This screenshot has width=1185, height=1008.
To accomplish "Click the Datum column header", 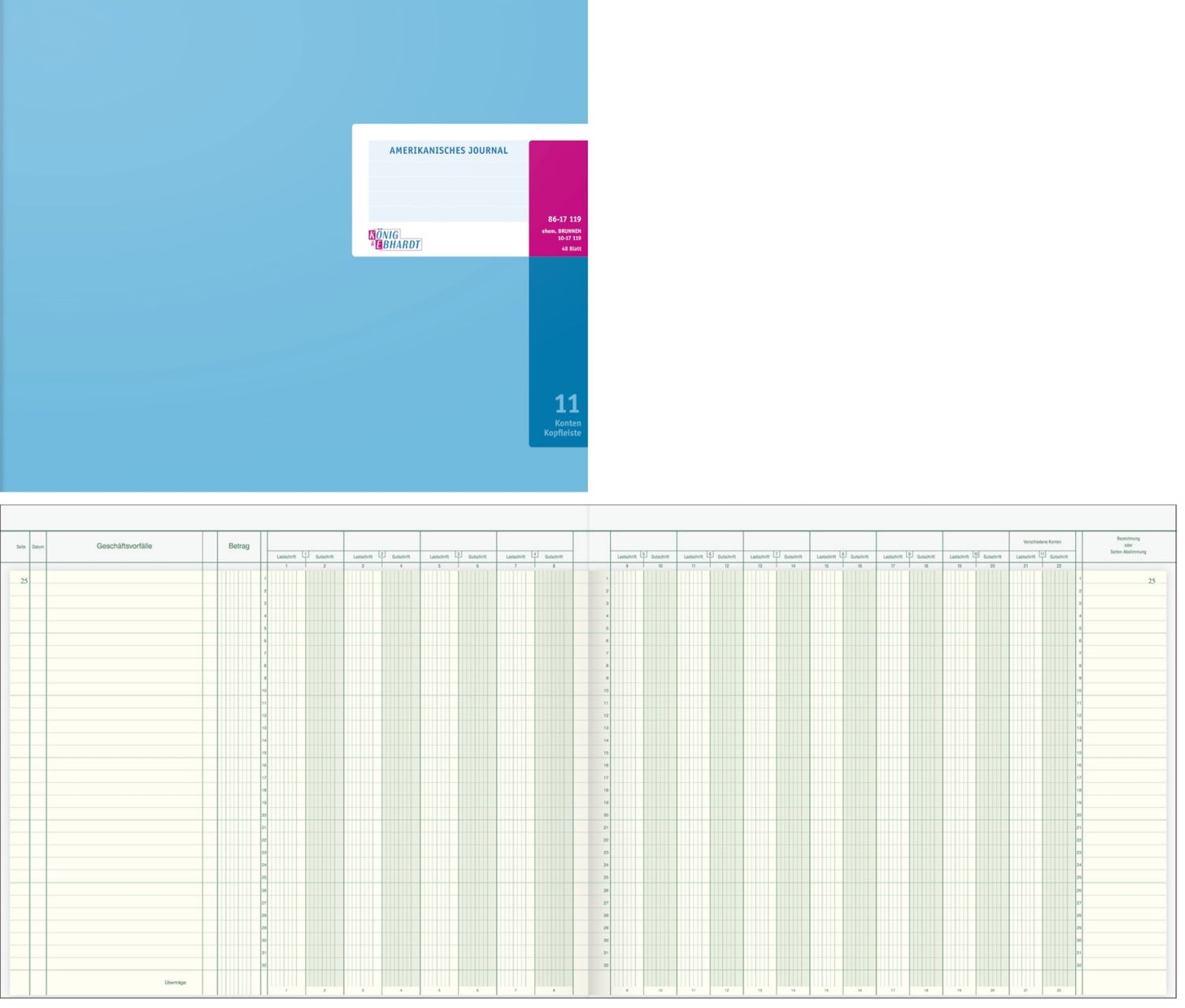I will pyautogui.click(x=38, y=547).
